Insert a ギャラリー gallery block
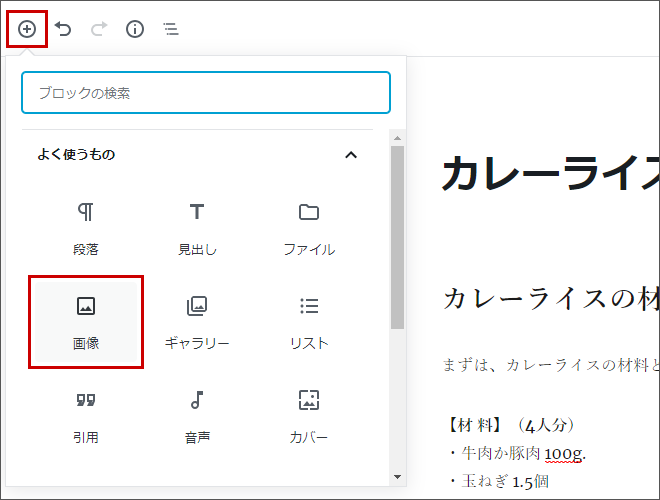 (197, 322)
